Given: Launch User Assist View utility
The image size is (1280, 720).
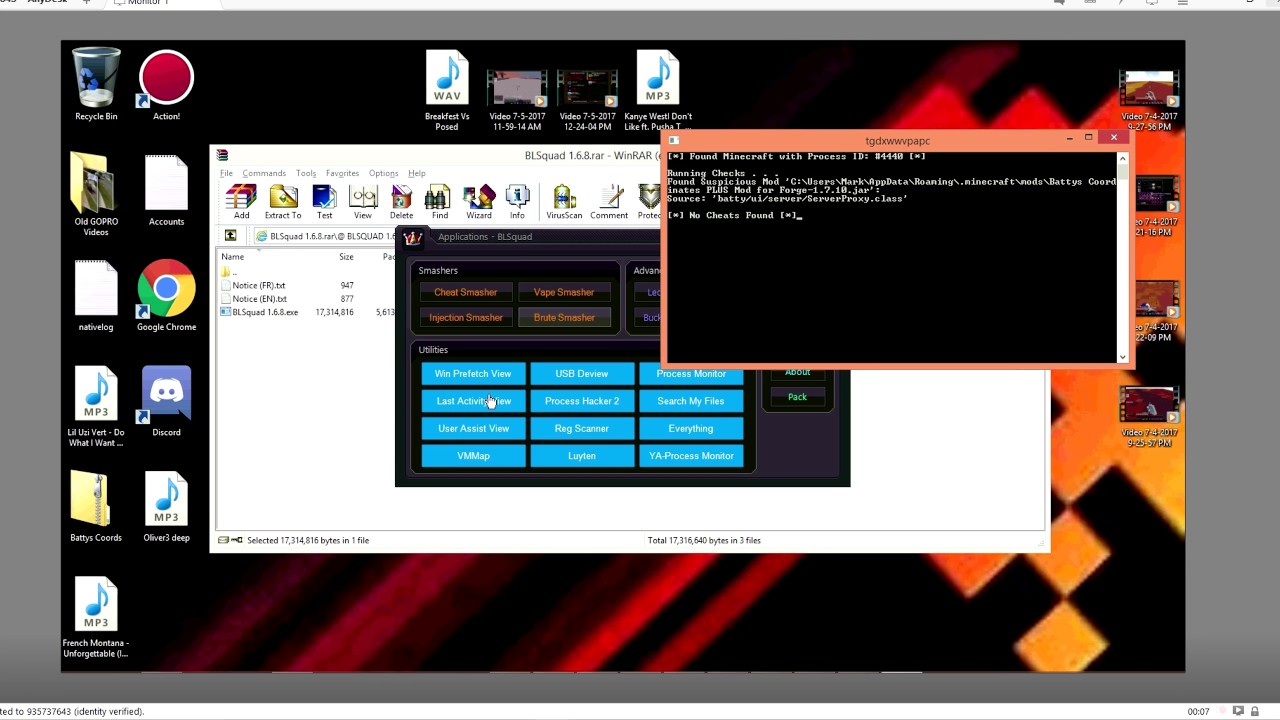Looking at the screenshot, I should coord(473,428).
